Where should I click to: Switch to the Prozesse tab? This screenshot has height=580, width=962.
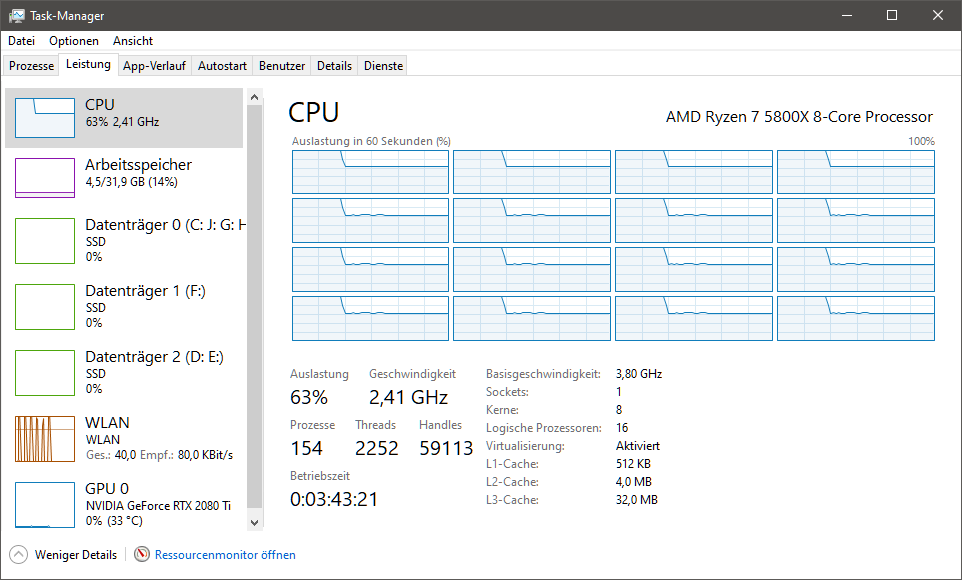click(x=31, y=66)
